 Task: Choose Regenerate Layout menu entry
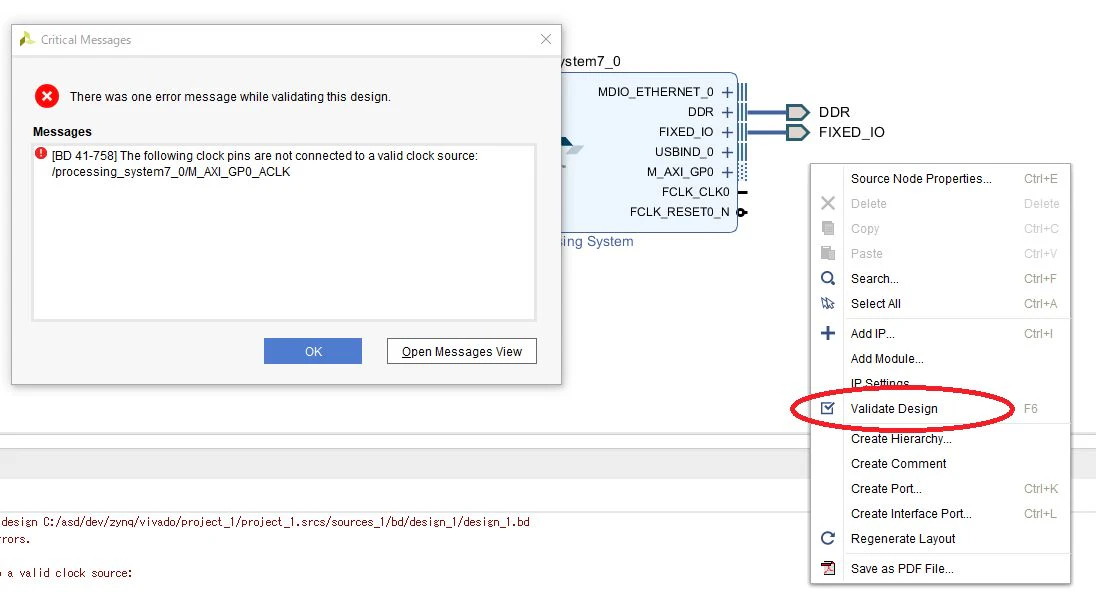pyautogui.click(x=940, y=539)
